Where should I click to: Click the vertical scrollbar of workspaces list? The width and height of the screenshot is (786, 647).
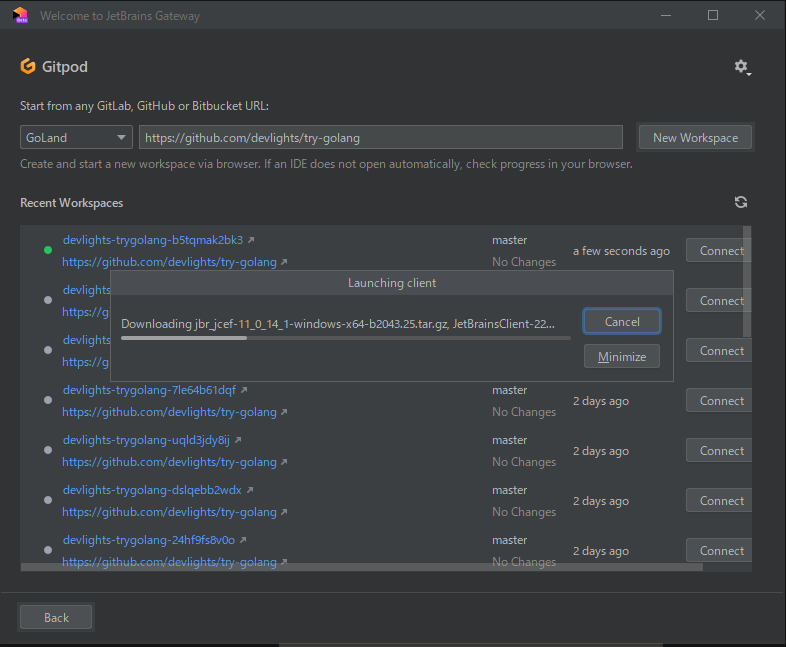(747, 282)
